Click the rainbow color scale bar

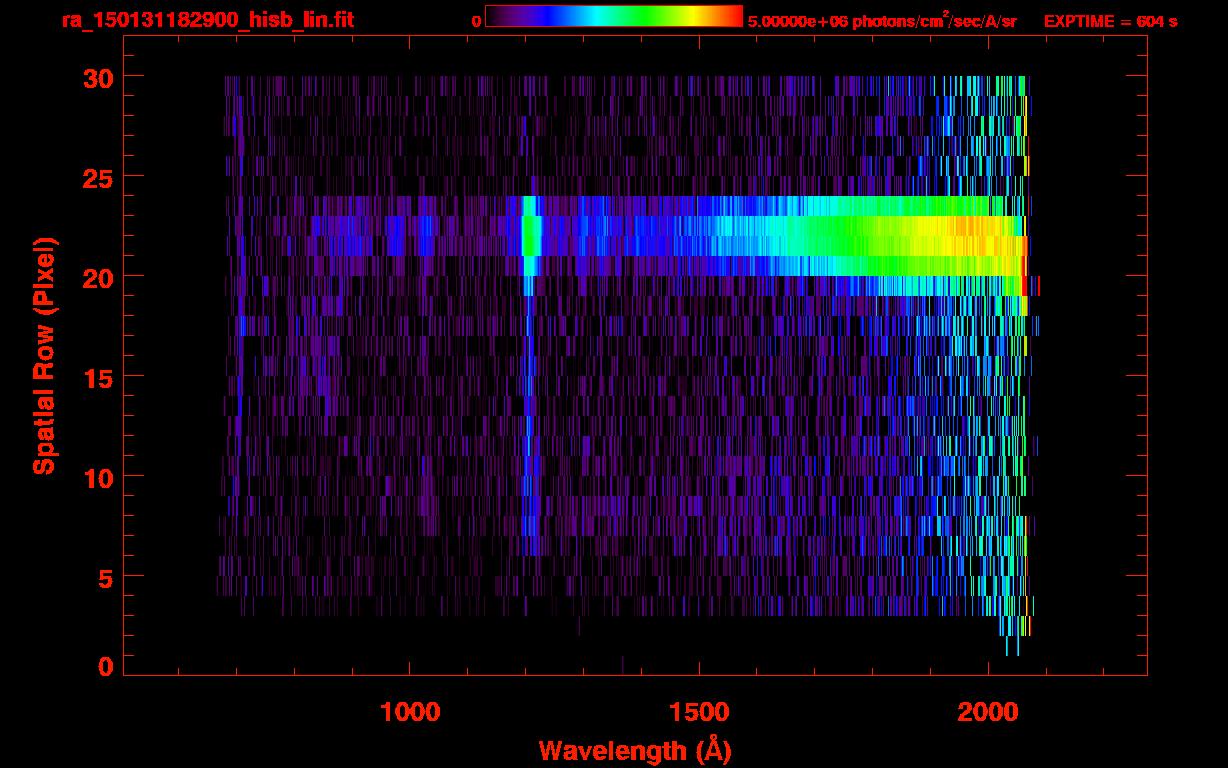tap(613, 16)
